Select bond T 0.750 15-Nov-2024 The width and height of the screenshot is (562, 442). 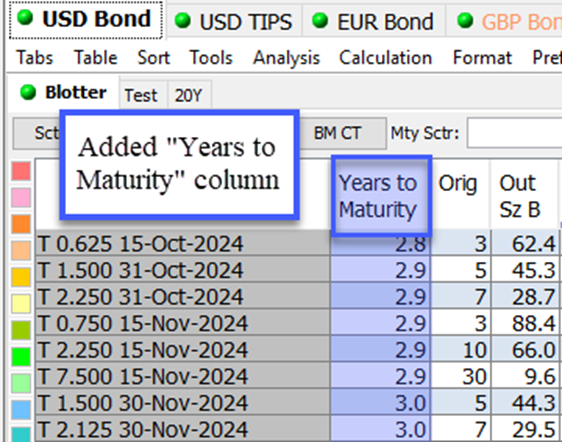(183, 323)
